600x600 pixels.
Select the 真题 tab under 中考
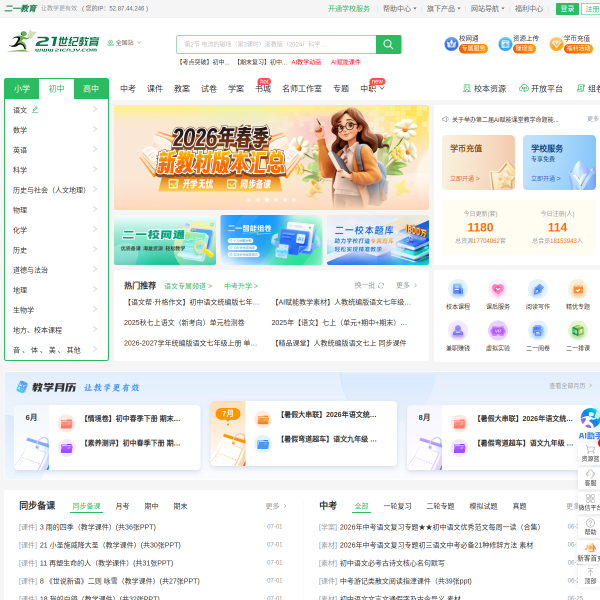(519, 506)
